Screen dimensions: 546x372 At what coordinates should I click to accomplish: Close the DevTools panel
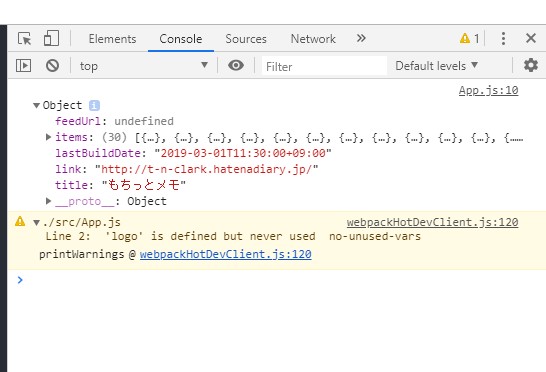(531, 38)
